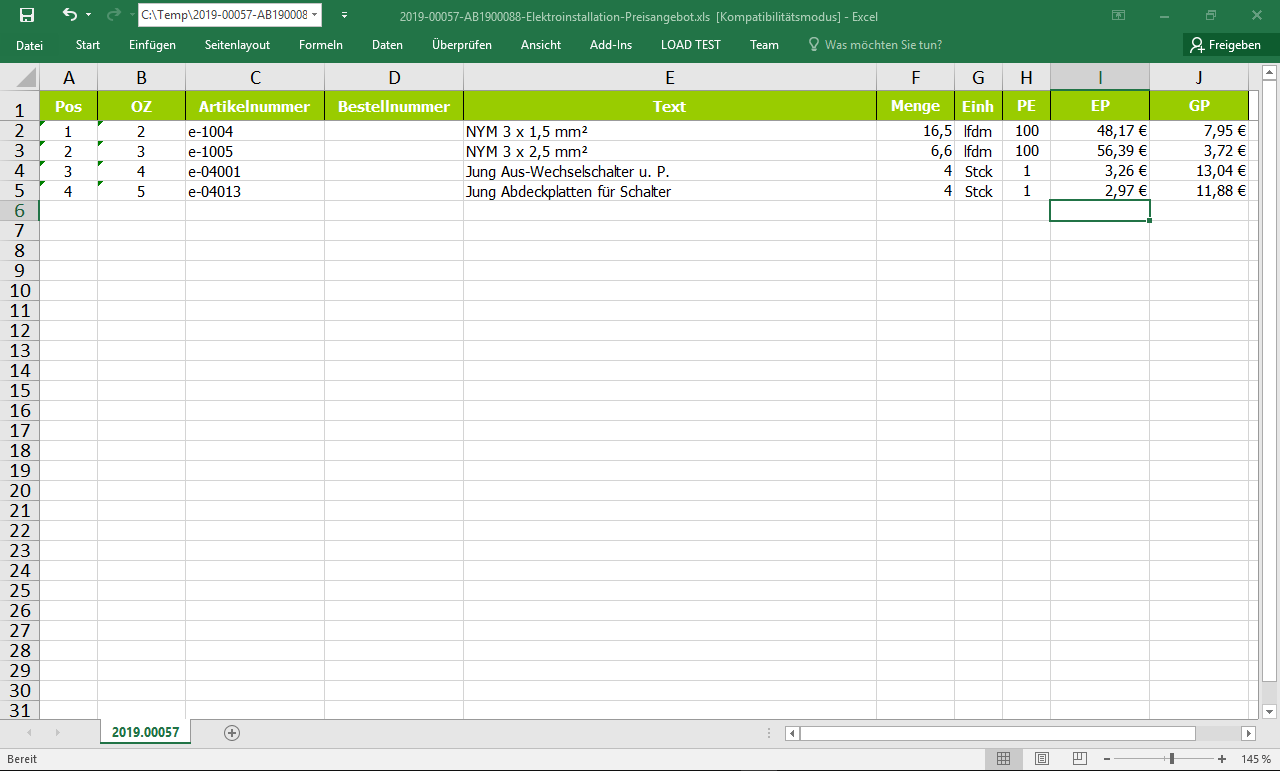Click in 'Was möchten Sie tun?' search field
Screen dimensions: 1280x771
pyautogui.click(x=882, y=45)
